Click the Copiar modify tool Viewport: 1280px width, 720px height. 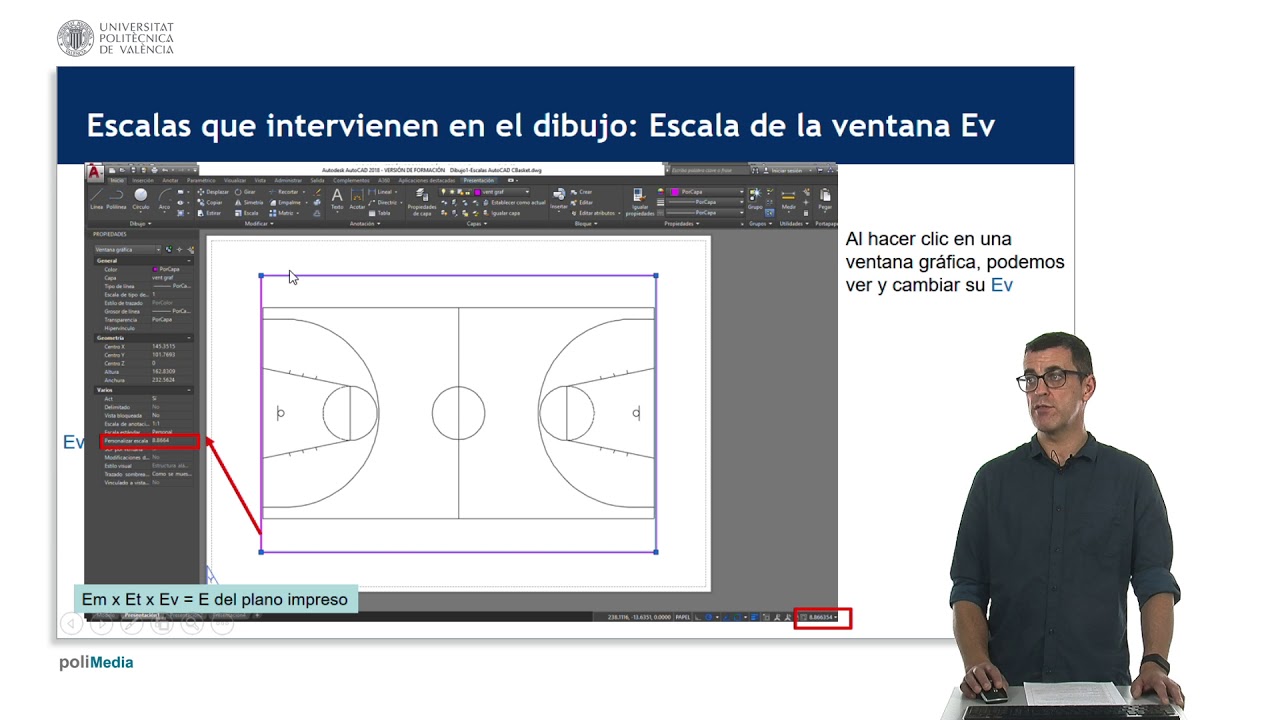pyautogui.click(x=211, y=203)
